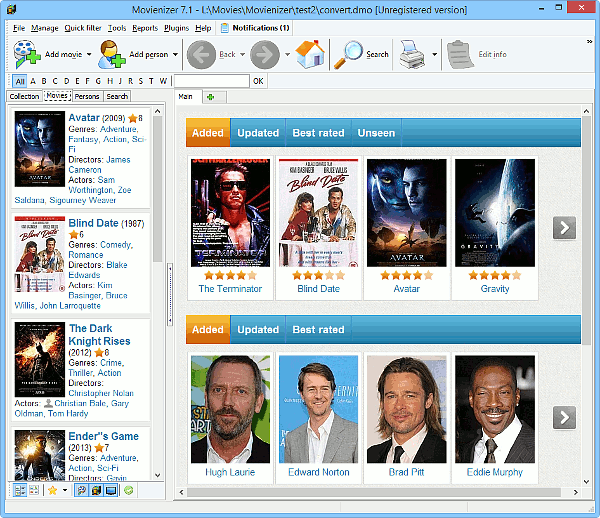Click the Movienizer app icon in title bar
This screenshot has width=600, height=518.
point(11,9)
